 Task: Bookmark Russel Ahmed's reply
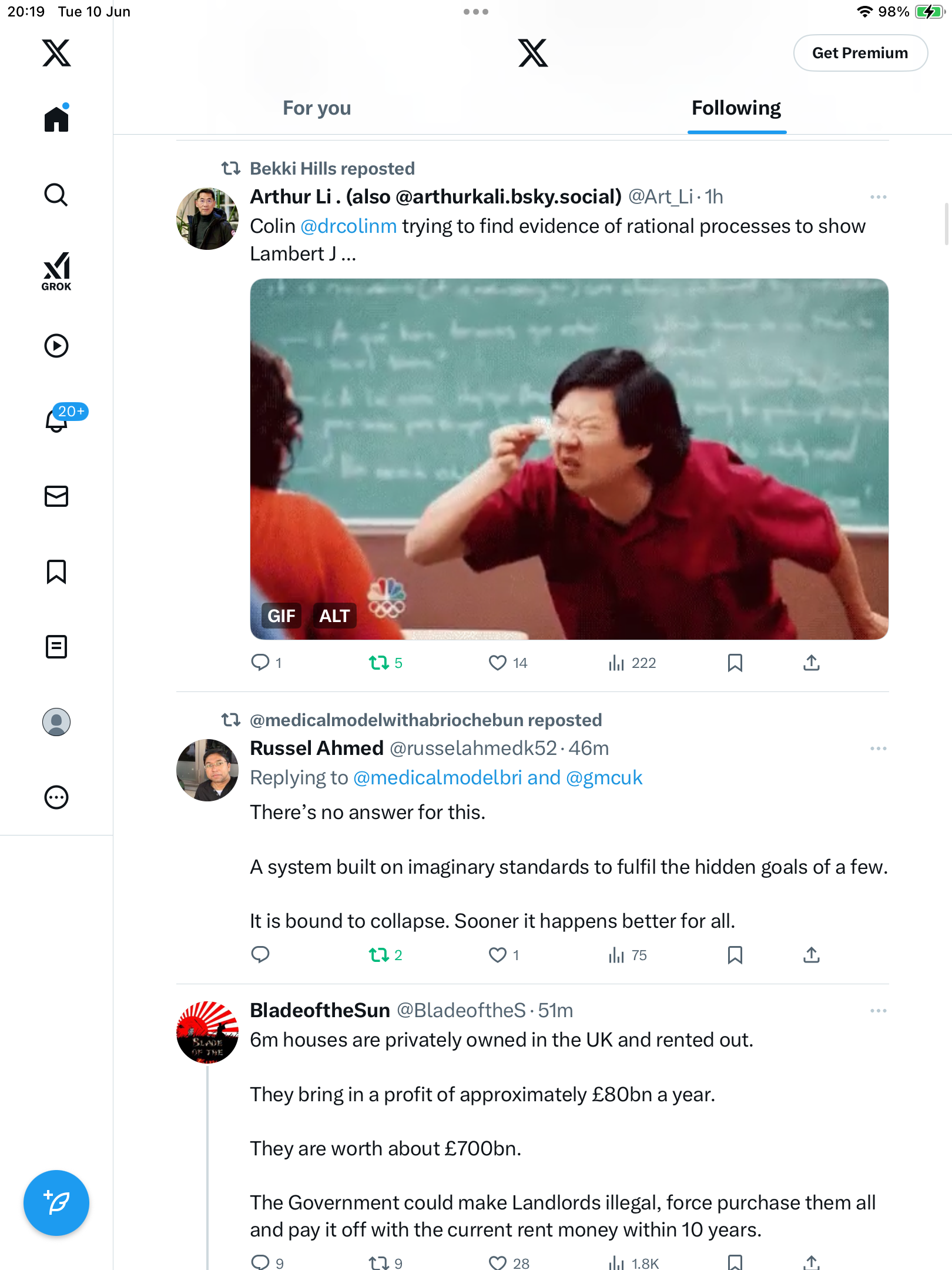tap(735, 955)
